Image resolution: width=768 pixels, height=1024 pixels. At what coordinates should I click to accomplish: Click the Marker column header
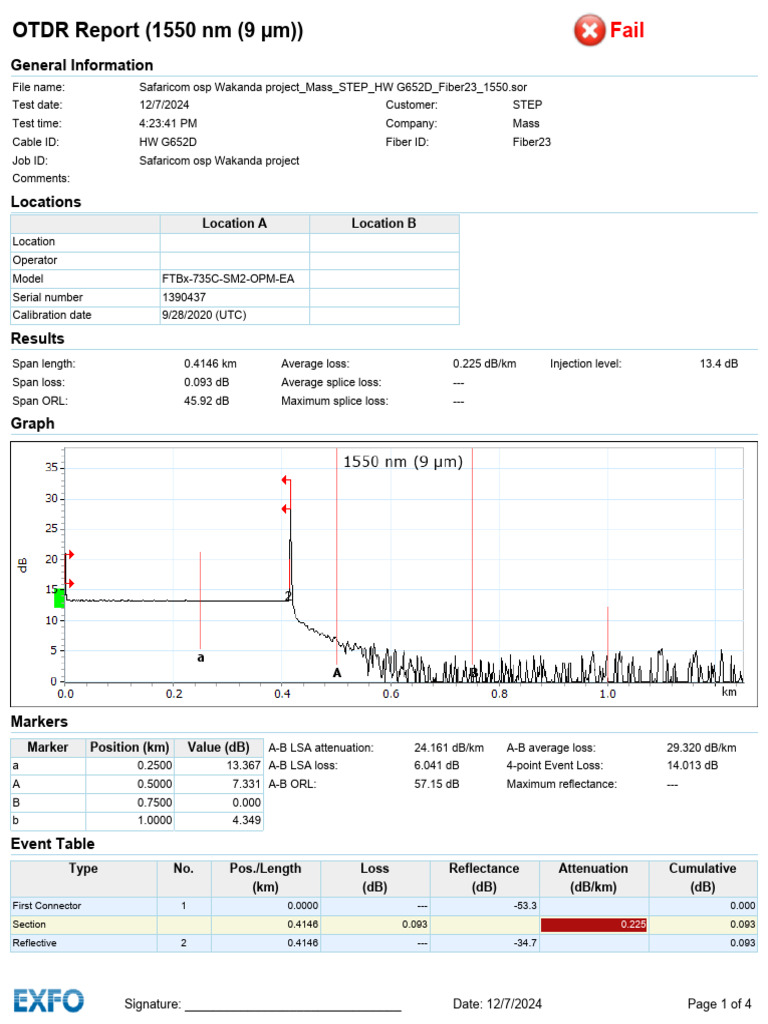(x=48, y=747)
